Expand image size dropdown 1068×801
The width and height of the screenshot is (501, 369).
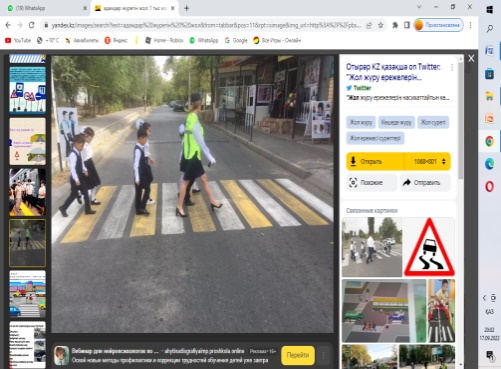coord(427,162)
